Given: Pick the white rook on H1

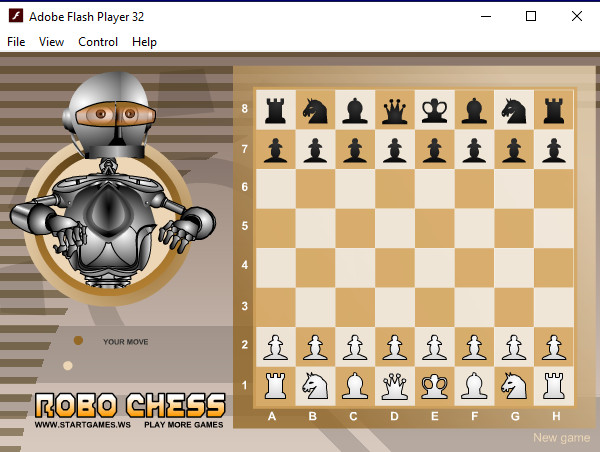Looking at the screenshot, I should pyautogui.click(x=554, y=386).
